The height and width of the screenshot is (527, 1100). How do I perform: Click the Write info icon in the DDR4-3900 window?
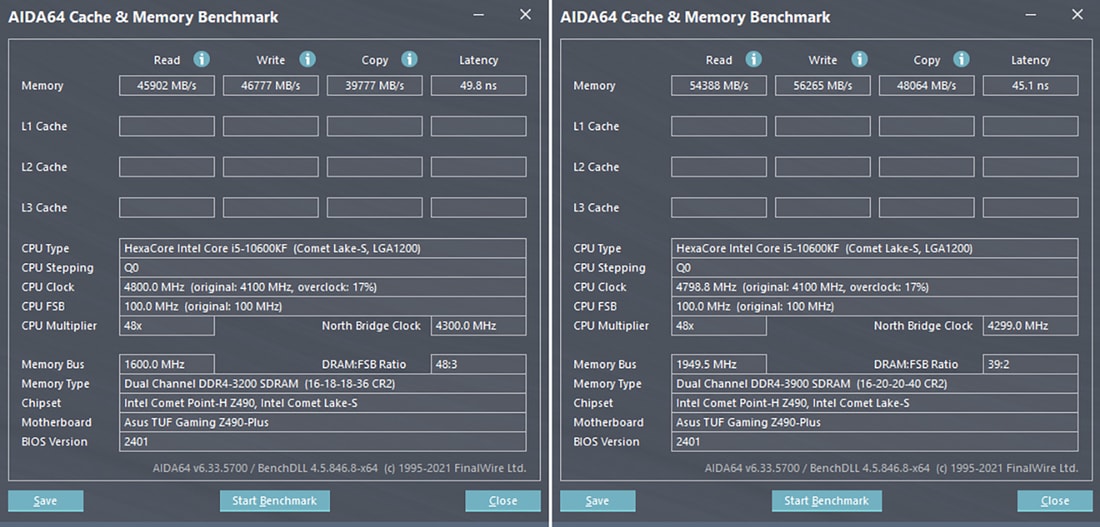pyautogui.click(x=859, y=60)
